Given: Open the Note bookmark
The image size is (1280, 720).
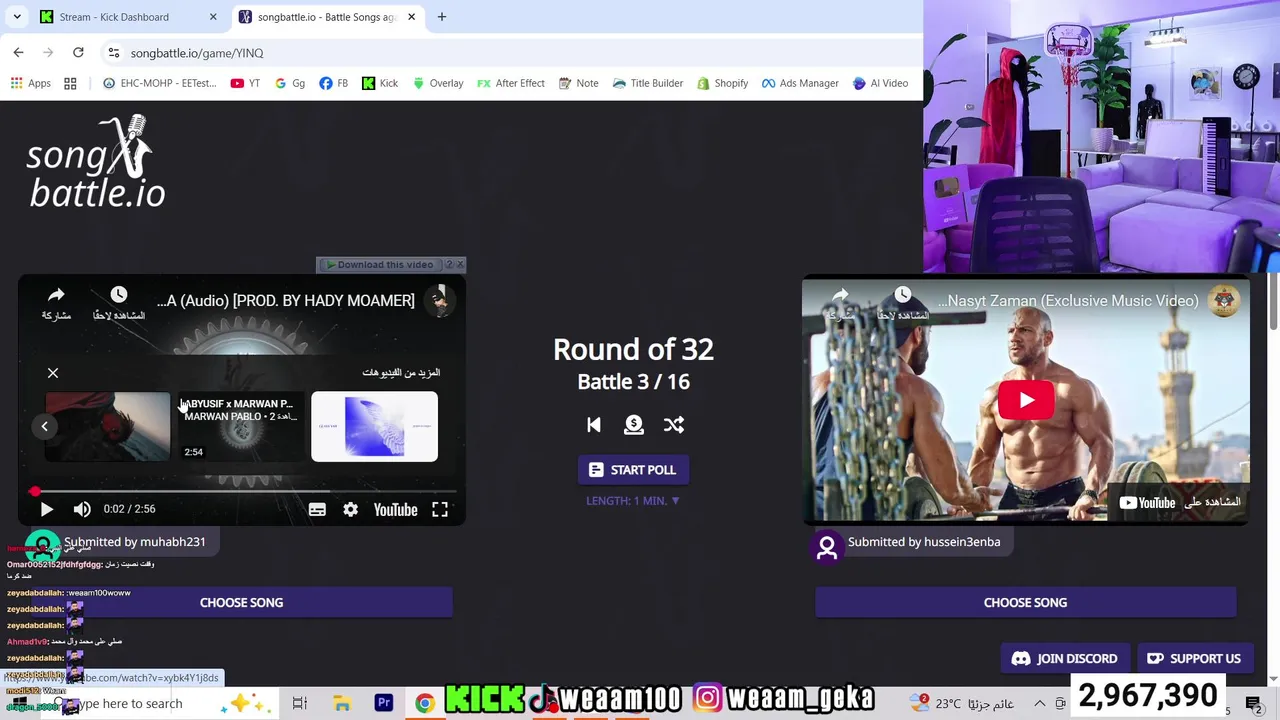Looking at the screenshot, I should 578,83.
